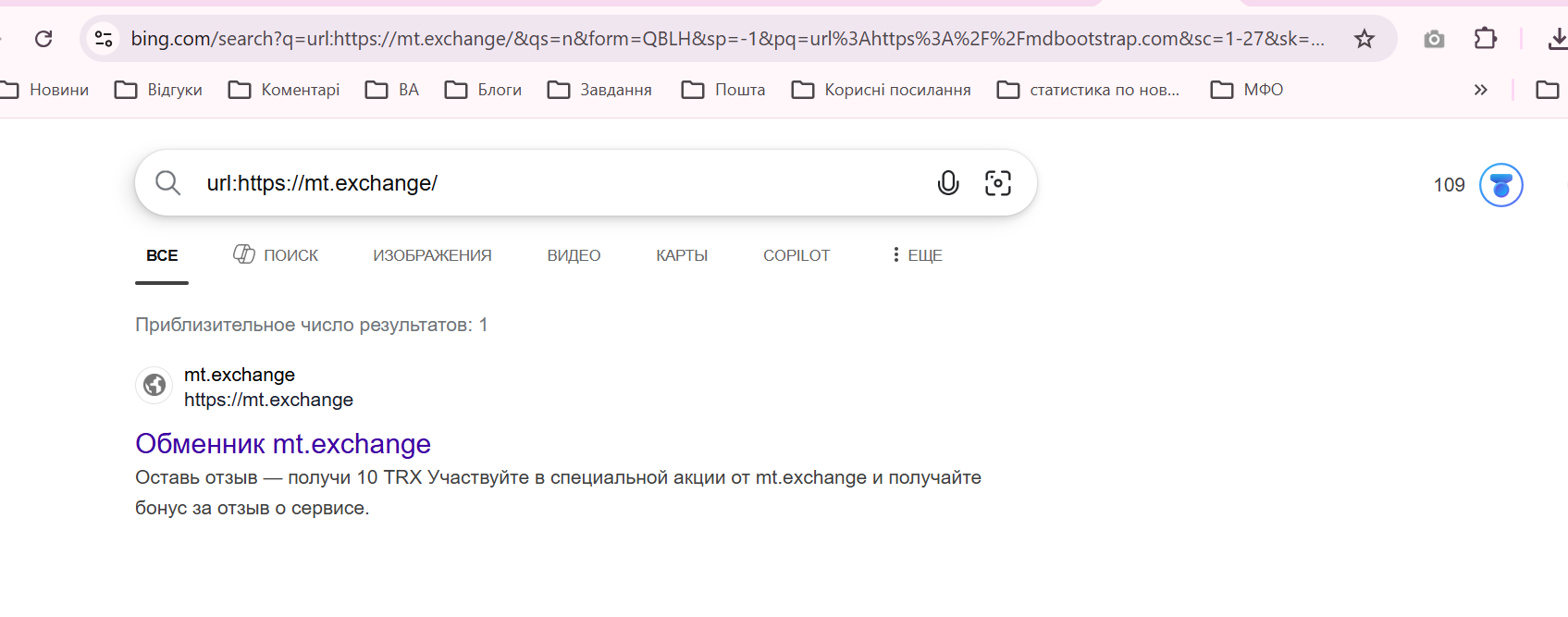Open the МФО bookmarks folder
The image size is (1568, 617).
[x=1247, y=90]
